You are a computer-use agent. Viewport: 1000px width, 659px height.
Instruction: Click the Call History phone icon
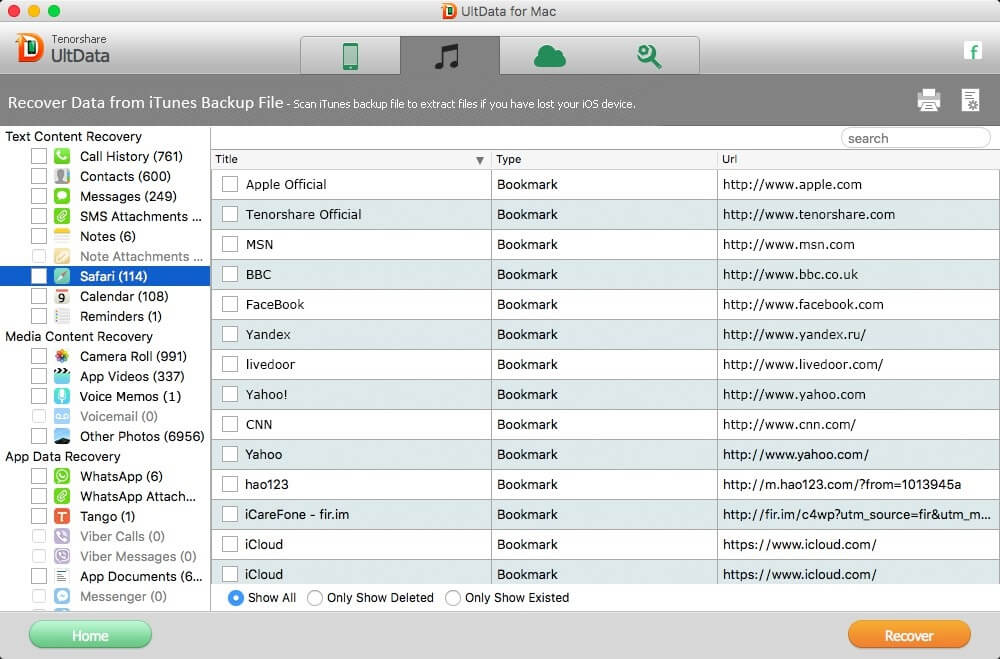62,156
